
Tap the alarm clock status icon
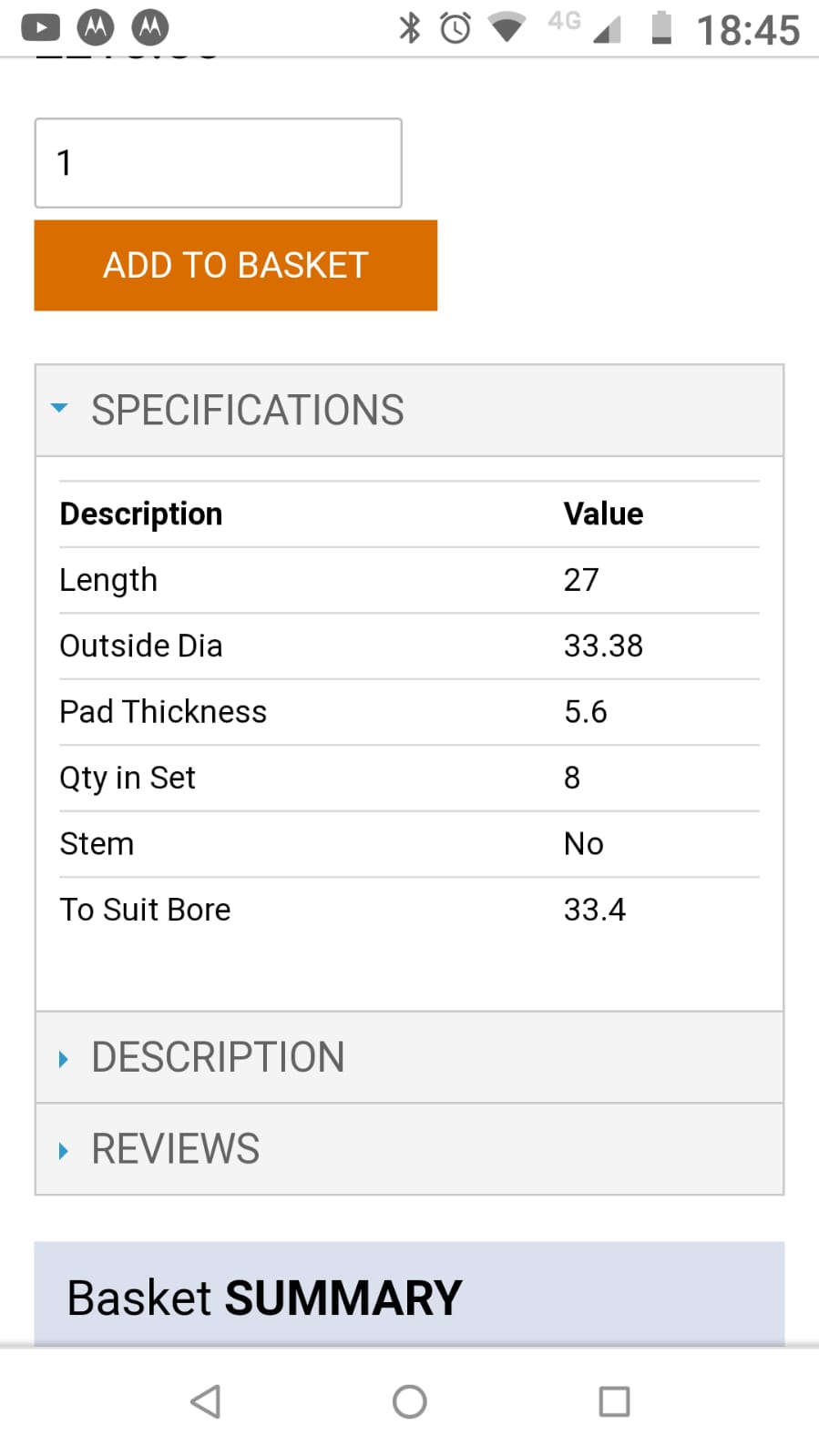(x=456, y=28)
